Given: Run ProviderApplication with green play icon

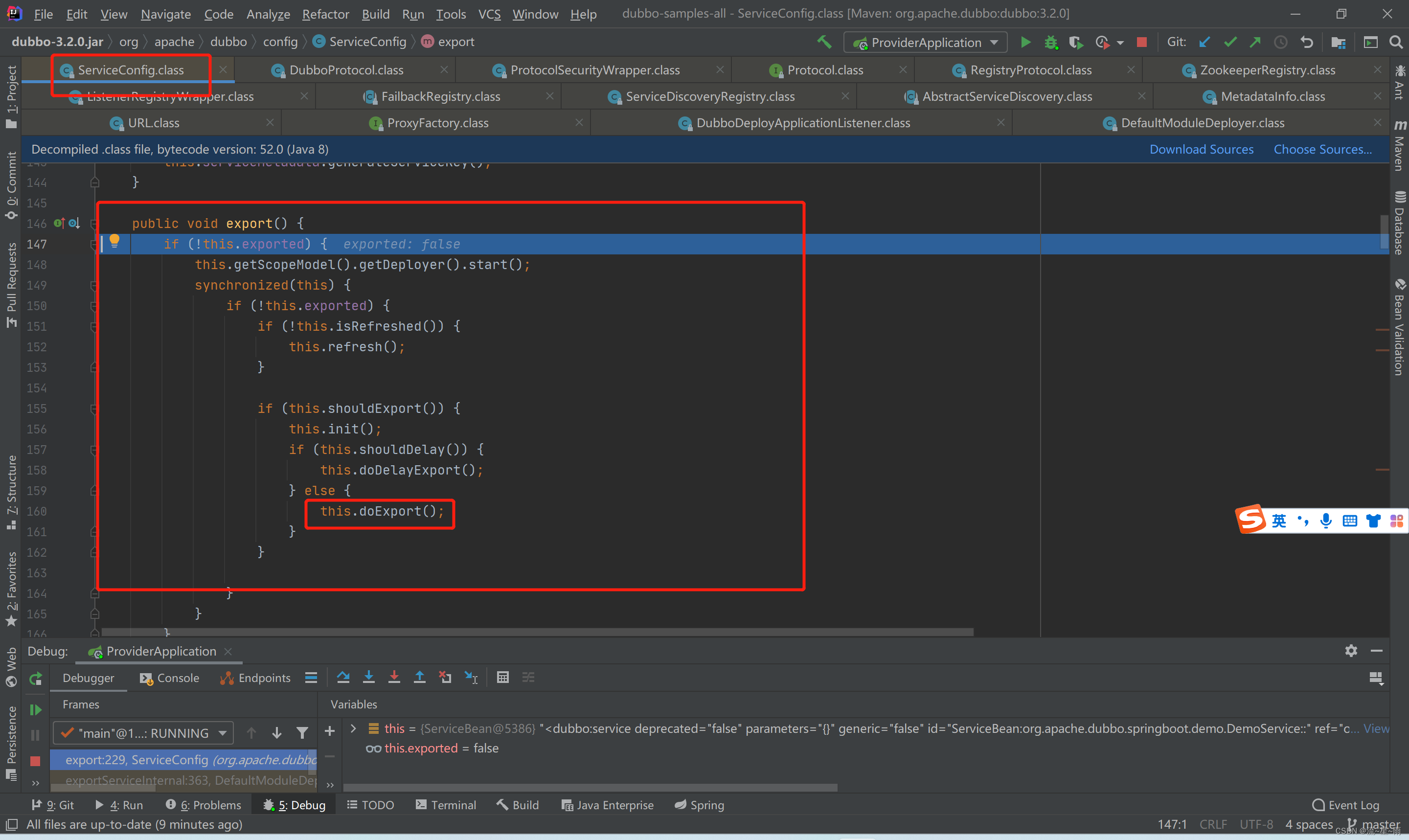Looking at the screenshot, I should 1025,43.
